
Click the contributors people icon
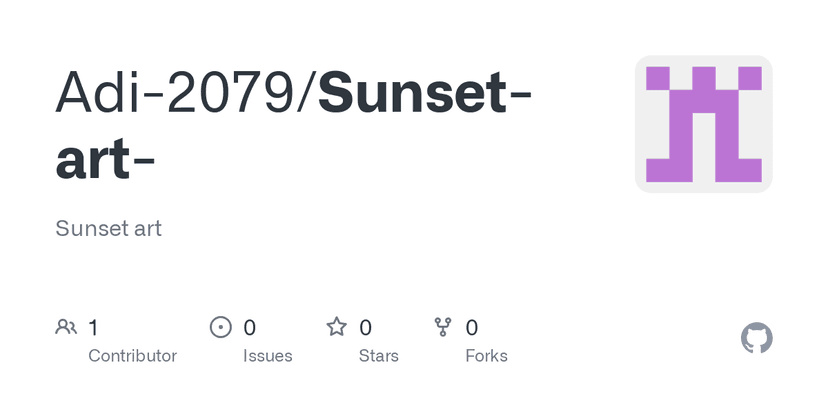point(66,327)
